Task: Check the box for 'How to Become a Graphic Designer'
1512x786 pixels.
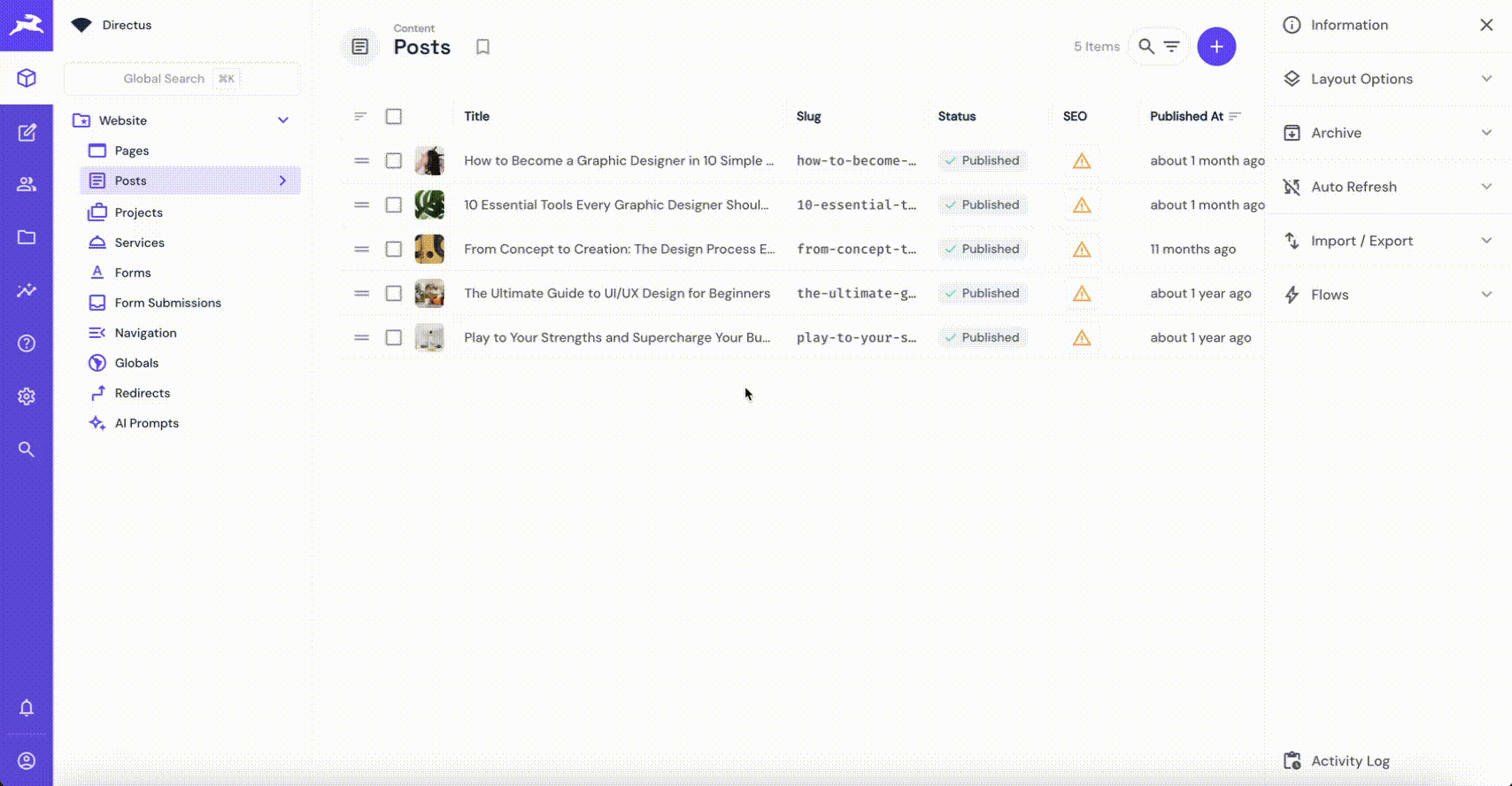Action: pyautogui.click(x=394, y=161)
